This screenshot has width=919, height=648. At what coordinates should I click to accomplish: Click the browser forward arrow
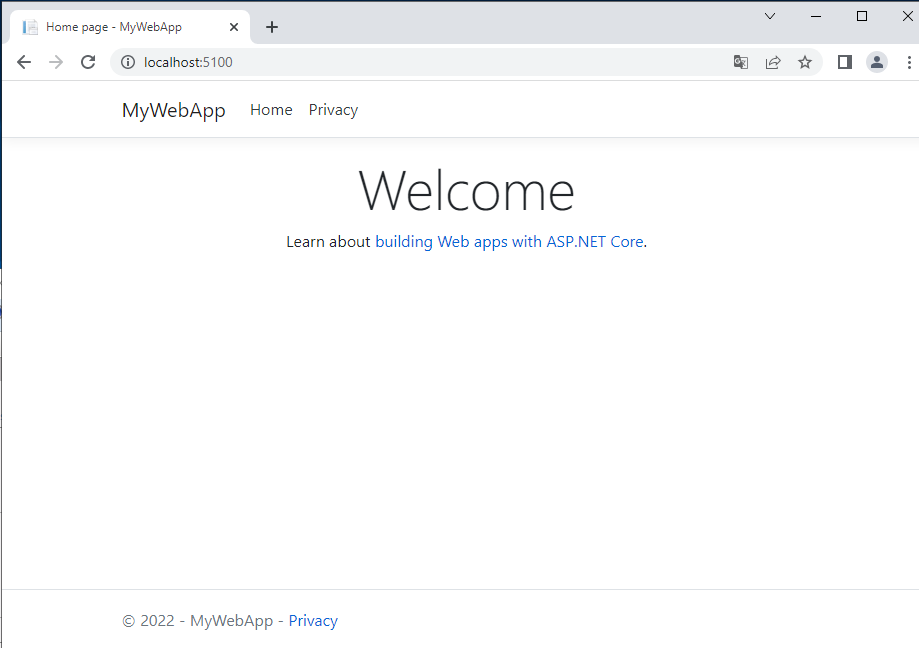click(x=56, y=62)
